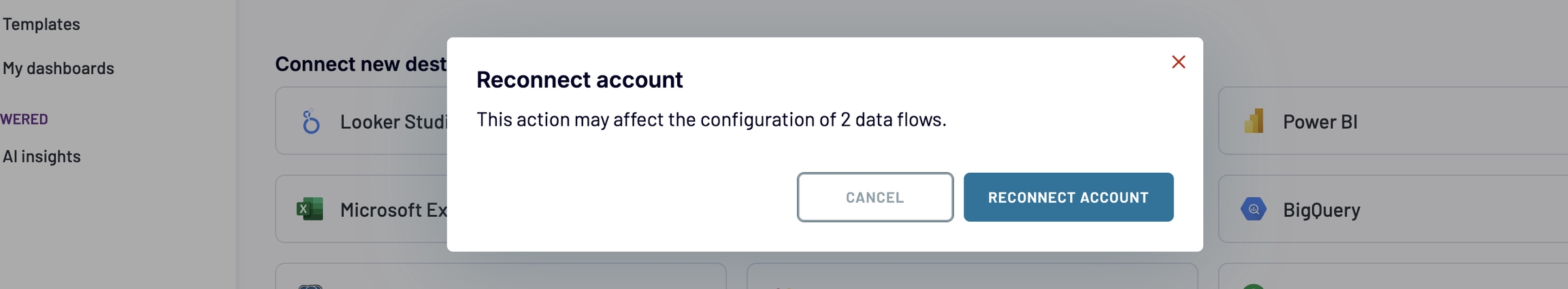
Task: Close the Reconnect account dialog
Action: pyautogui.click(x=1178, y=62)
